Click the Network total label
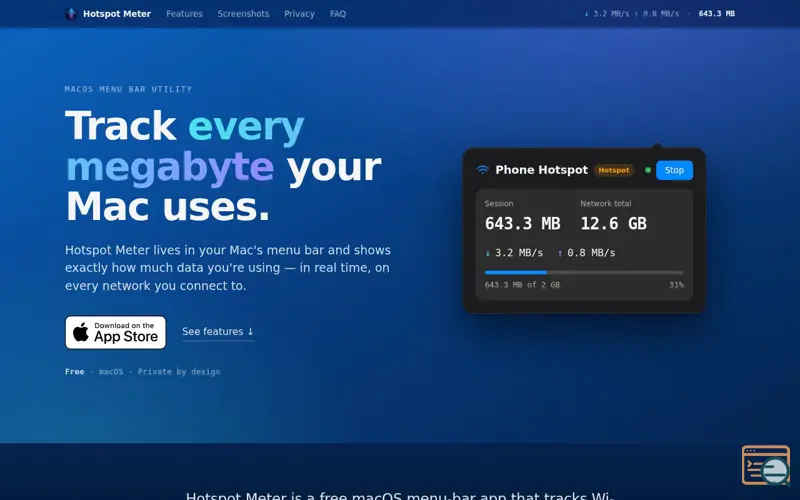Image resolution: width=800 pixels, height=500 pixels. pyautogui.click(x=606, y=204)
